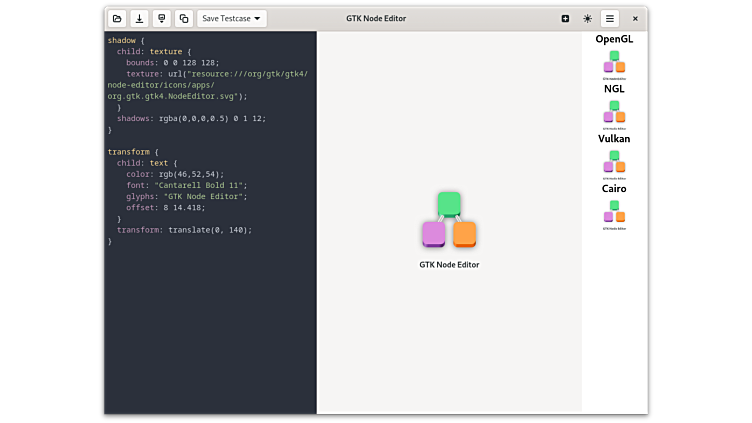Place cursor on the 'shadow {' line
The image size is (752, 423).
[x=127, y=40]
